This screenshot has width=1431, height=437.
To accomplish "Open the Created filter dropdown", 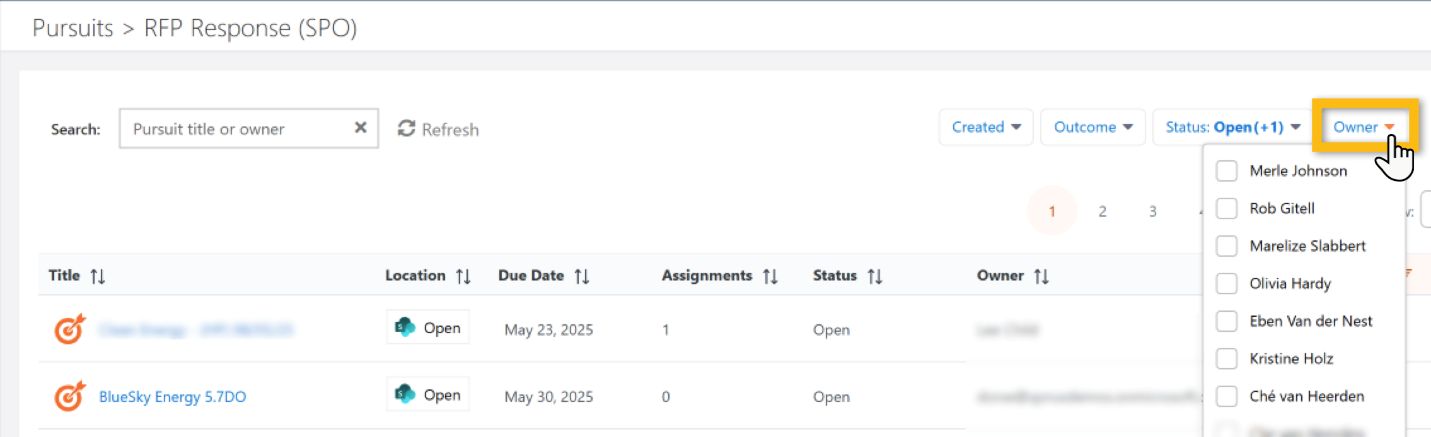I will [x=986, y=127].
